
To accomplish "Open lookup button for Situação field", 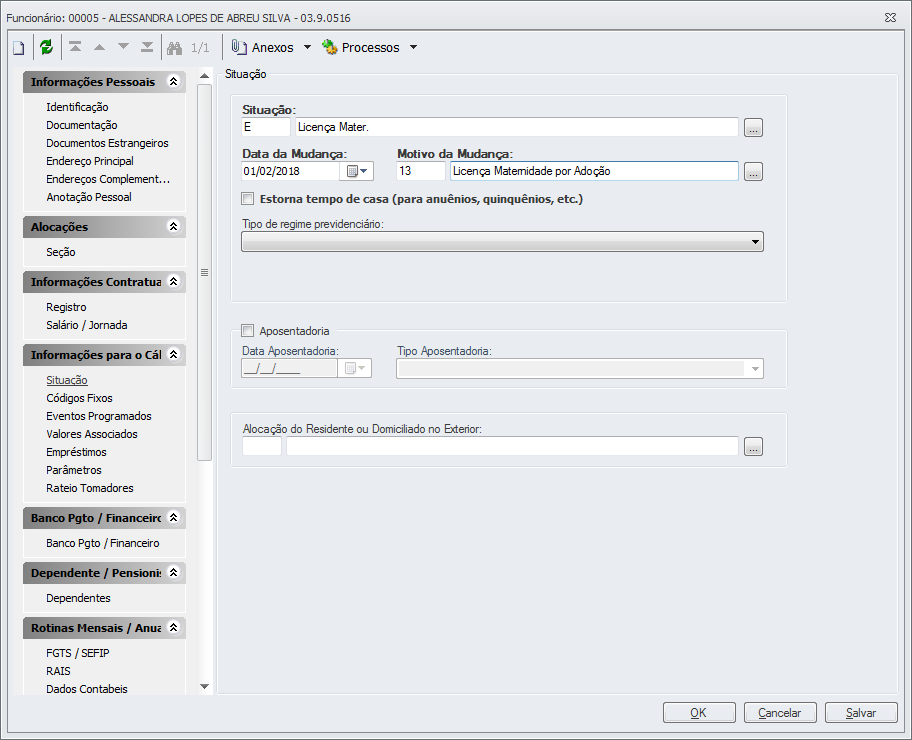I will point(753,127).
